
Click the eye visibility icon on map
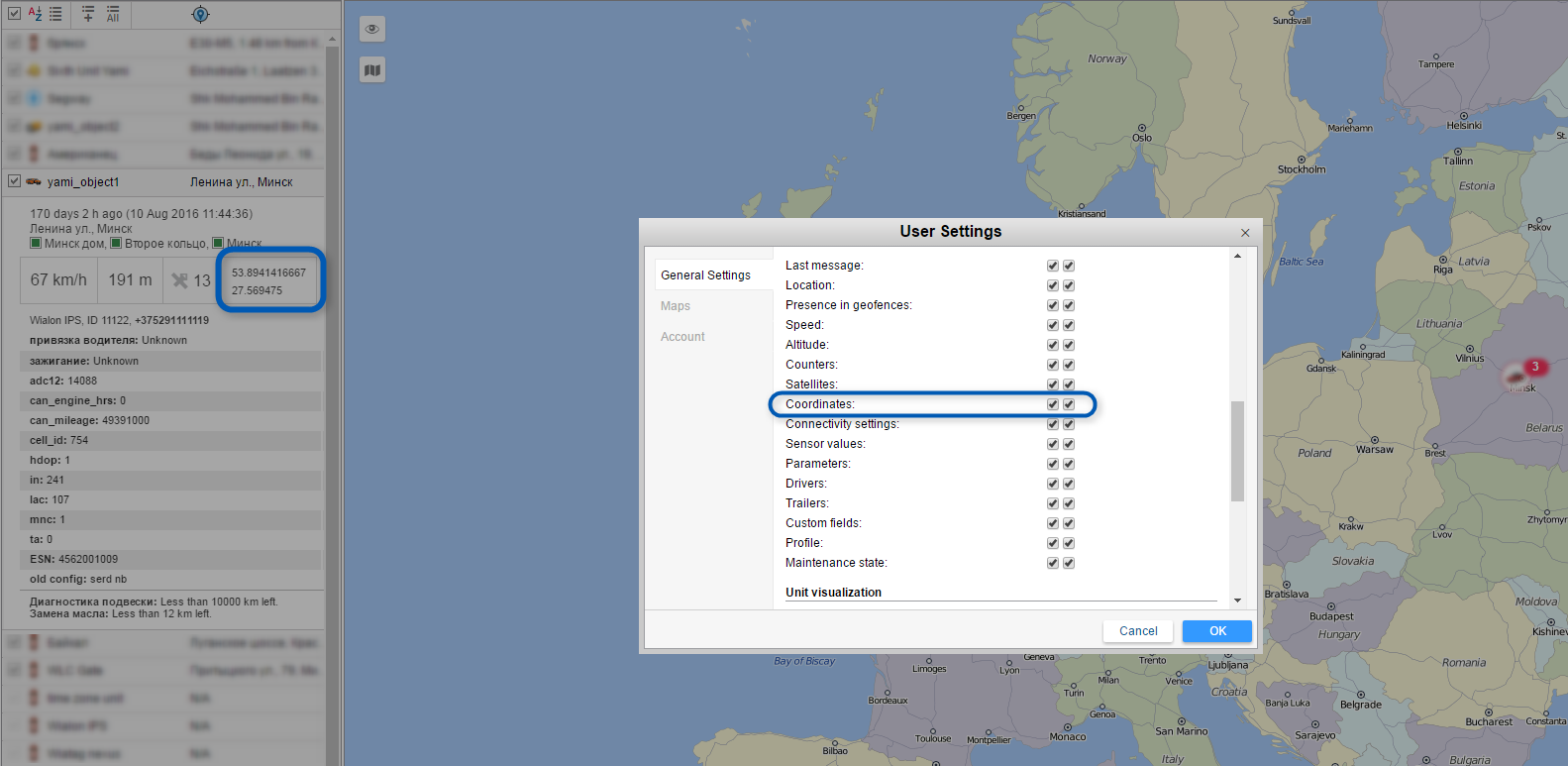tap(372, 29)
